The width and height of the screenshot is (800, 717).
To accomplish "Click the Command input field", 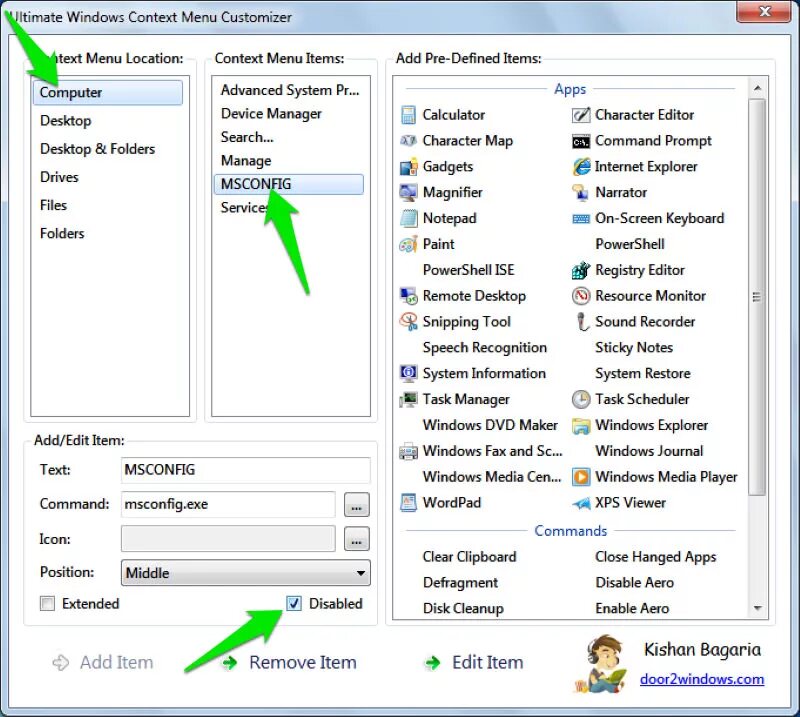I will (x=228, y=504).
